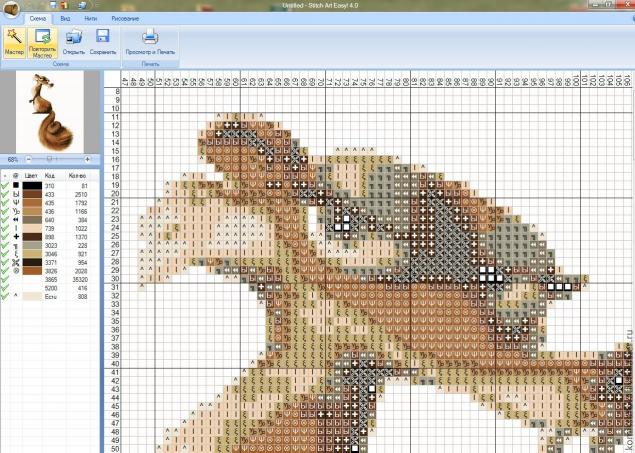Click the cross symbol of thread 3371
Viewport: 635px width, 453px height.
coord(16,262)
